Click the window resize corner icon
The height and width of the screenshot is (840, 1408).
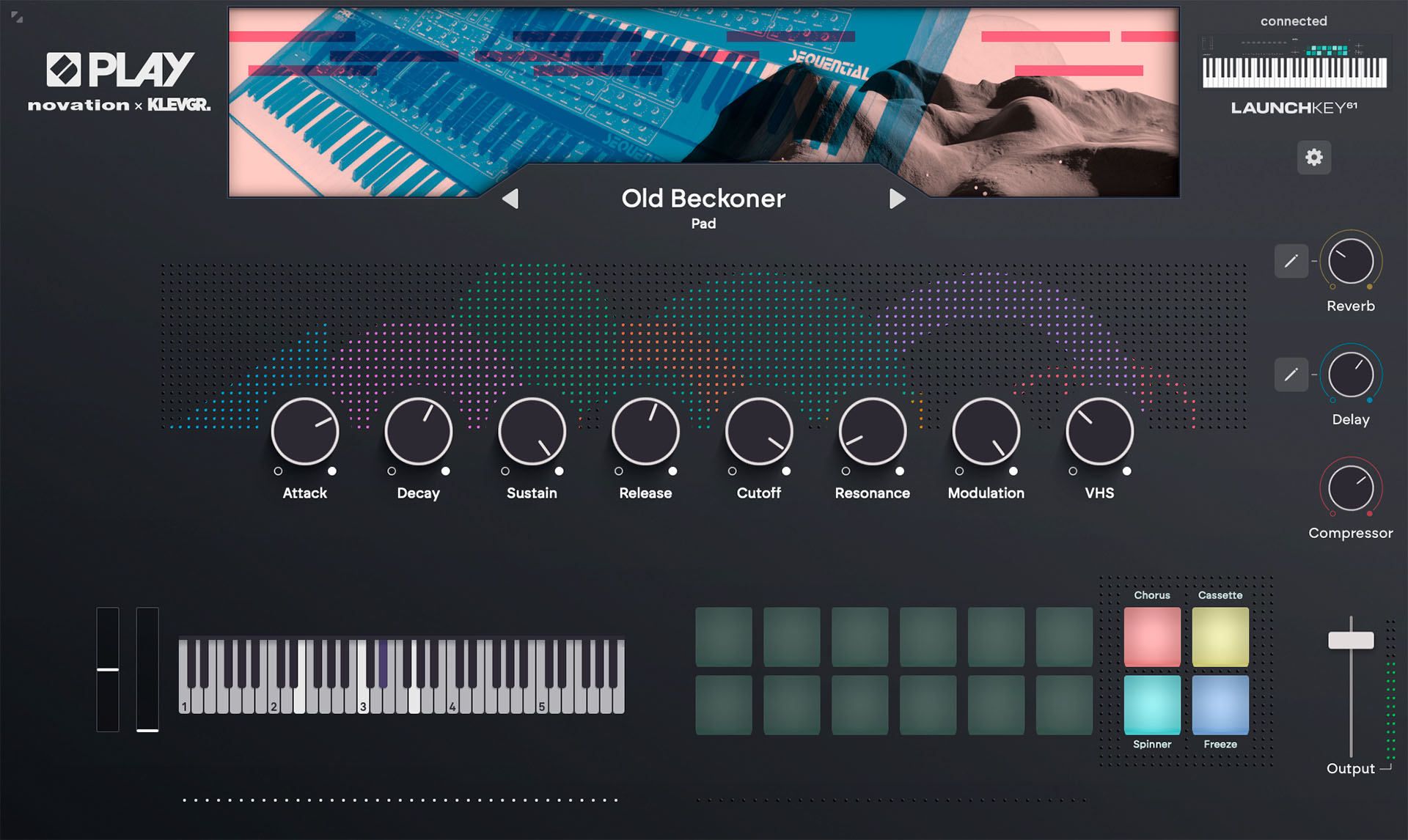(x=17, y=17)
